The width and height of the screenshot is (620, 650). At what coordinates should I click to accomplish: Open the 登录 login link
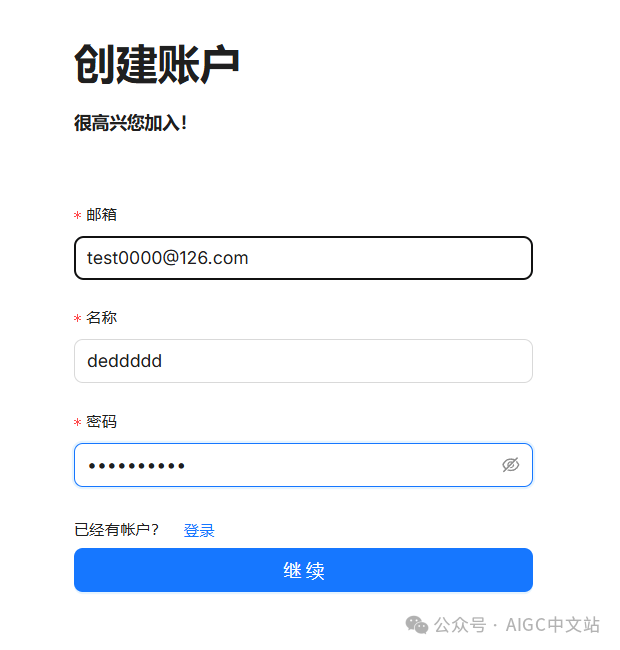click(x=199, y=530)
